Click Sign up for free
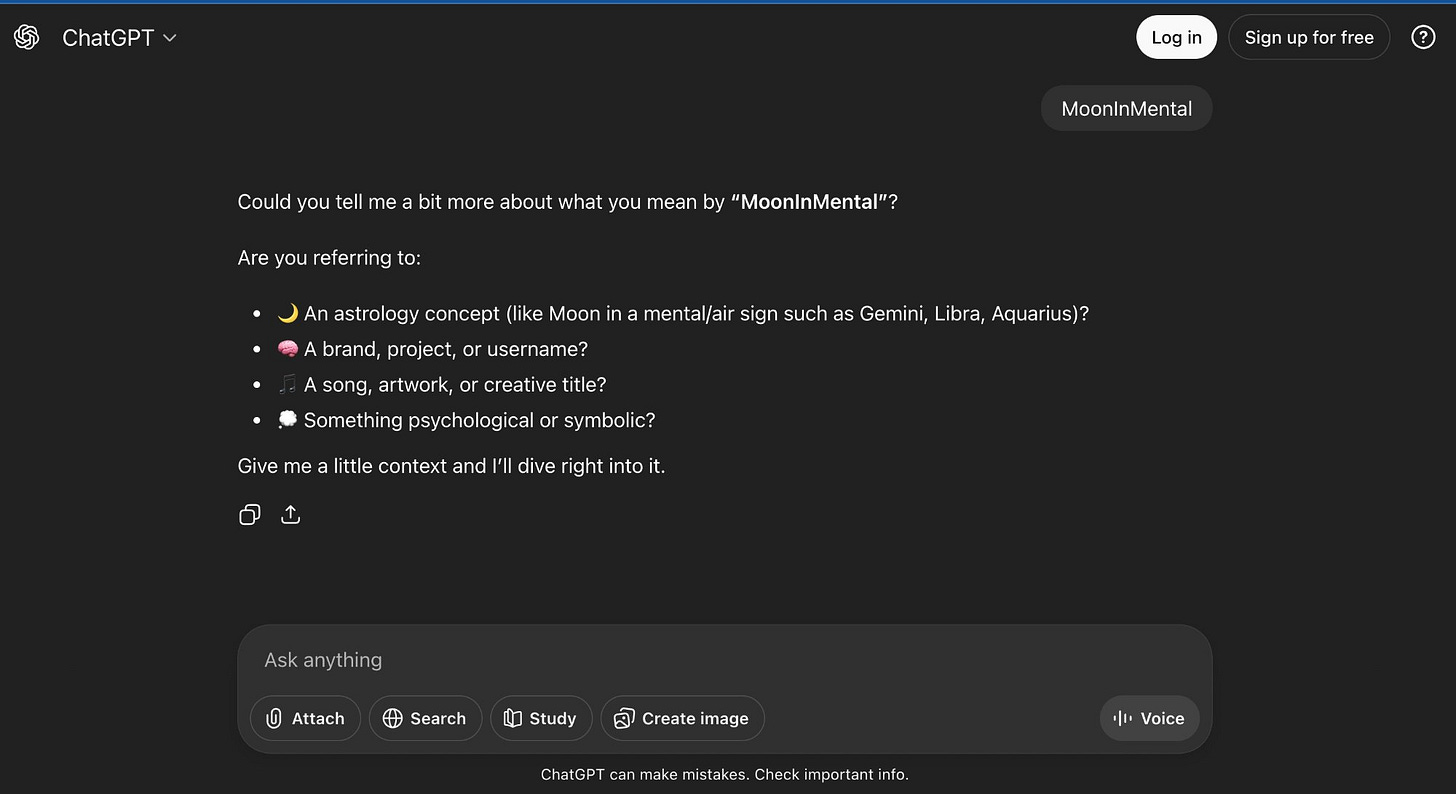 (1309, 37)
